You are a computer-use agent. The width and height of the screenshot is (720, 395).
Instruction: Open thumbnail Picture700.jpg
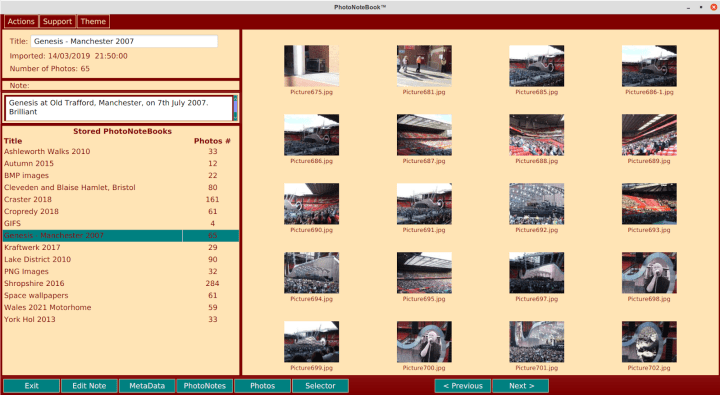(x=424, y=341)
